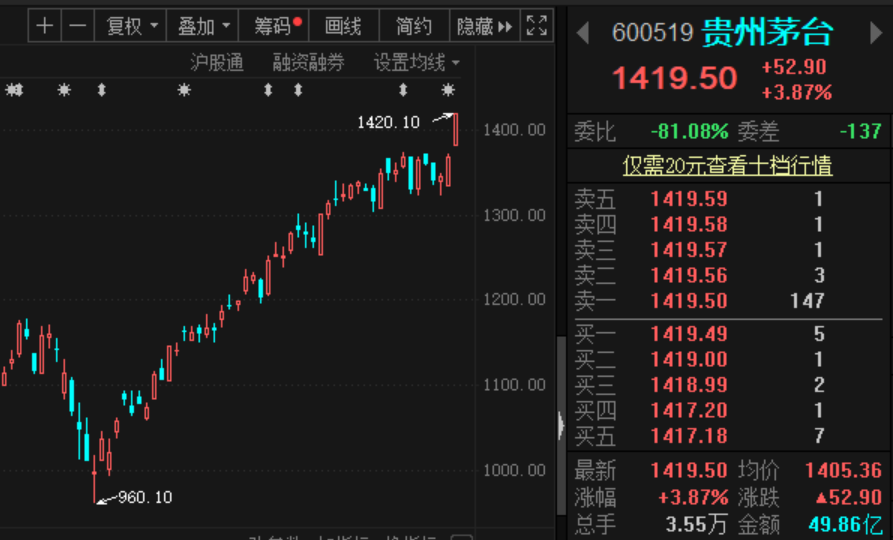
Task: Collapse side panel via the divider arrow handle
Action: pos(562,425)
